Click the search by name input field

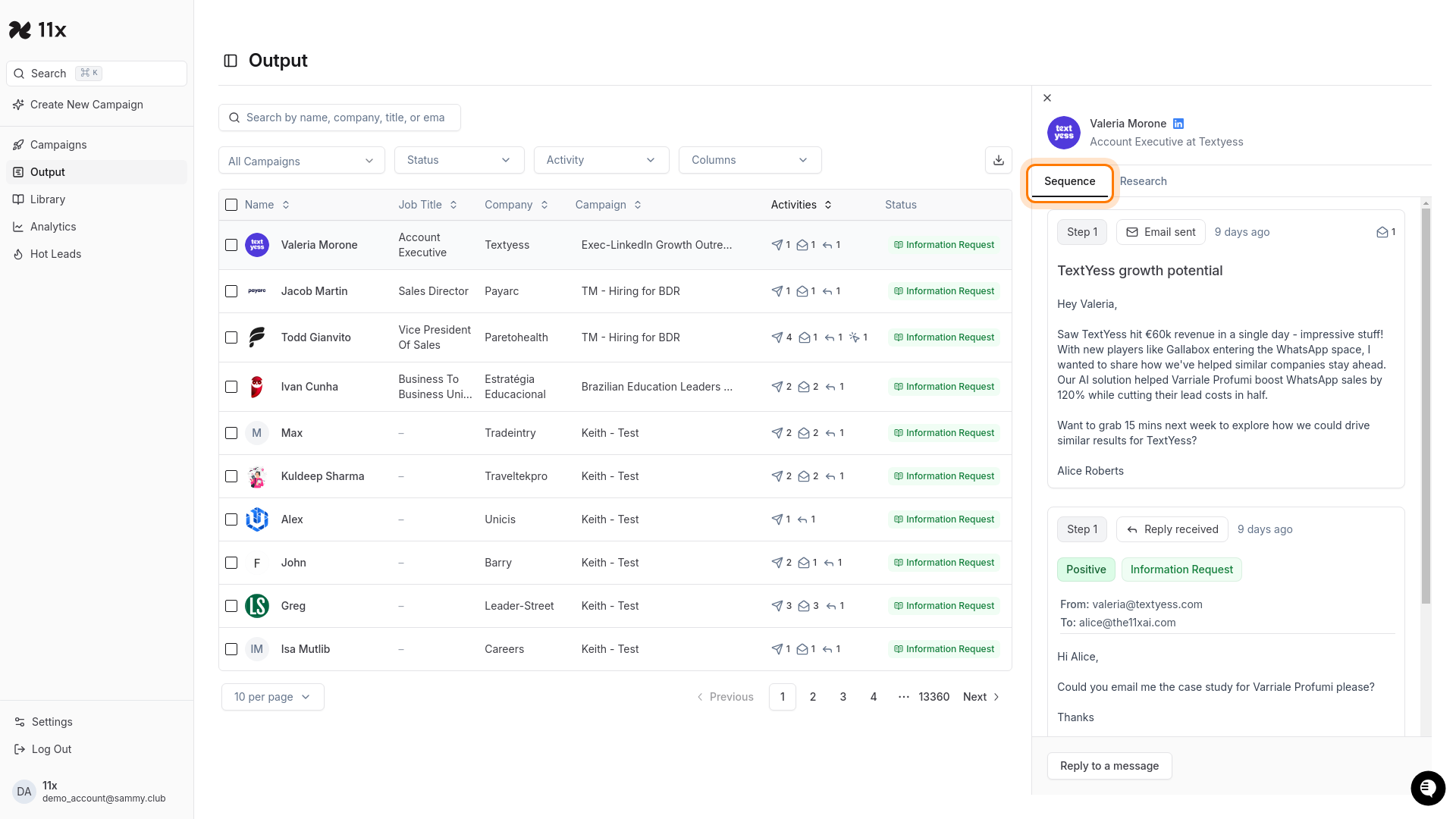click(x=340, y=118)
